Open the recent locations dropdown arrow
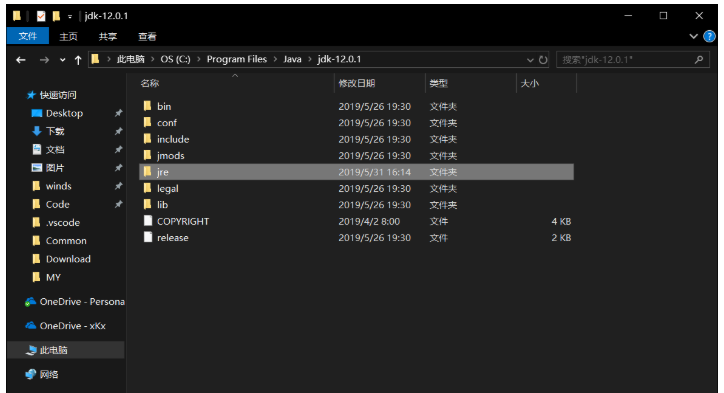The height and width of the screenshot is (393, 724). pyautogui.click(x=62, y=60)
